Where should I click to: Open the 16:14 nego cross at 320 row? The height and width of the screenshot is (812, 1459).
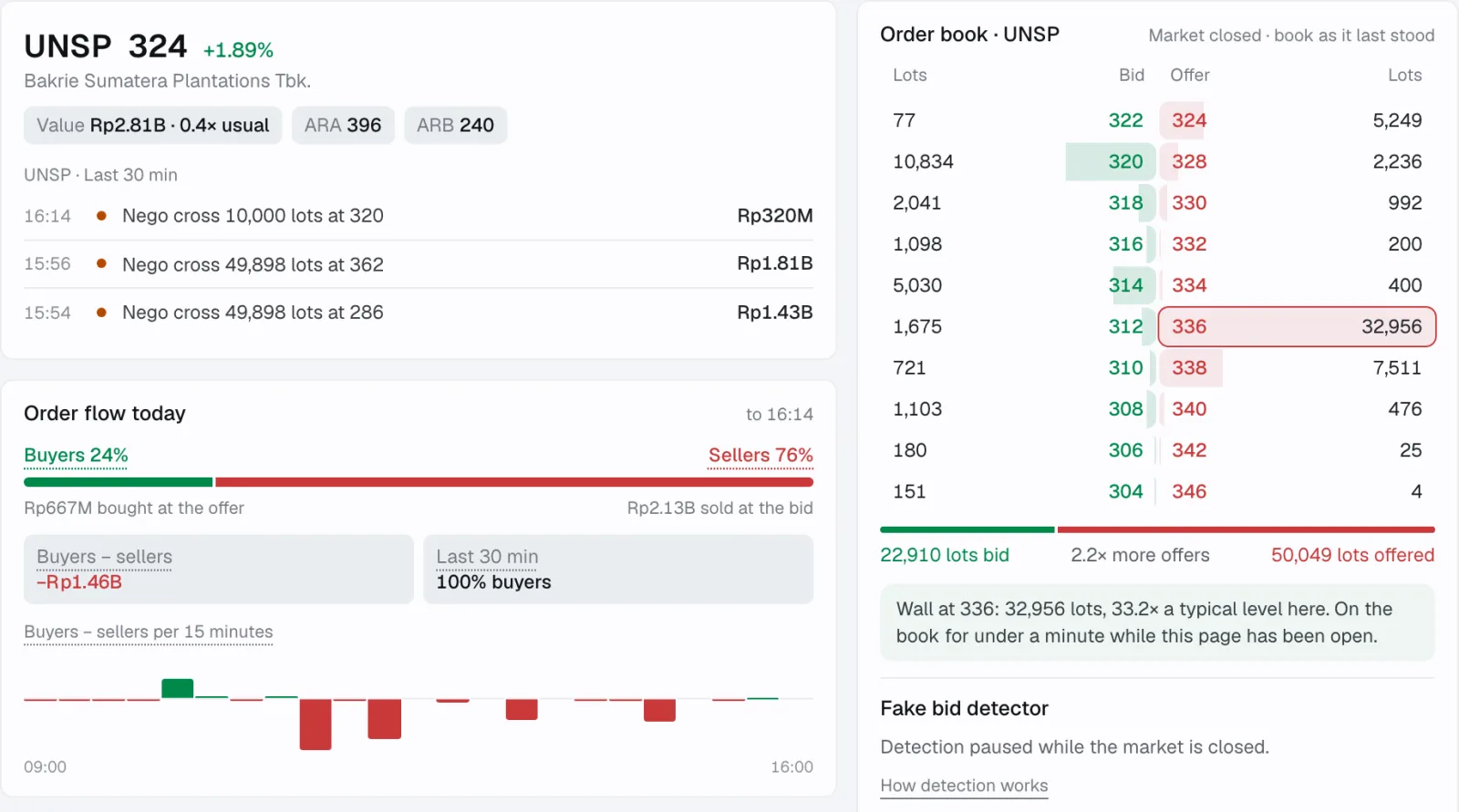[419, 216]
